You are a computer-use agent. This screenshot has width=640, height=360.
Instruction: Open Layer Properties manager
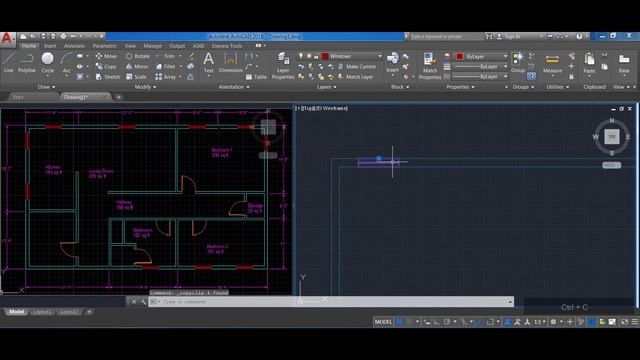click(x=283, y=65)
